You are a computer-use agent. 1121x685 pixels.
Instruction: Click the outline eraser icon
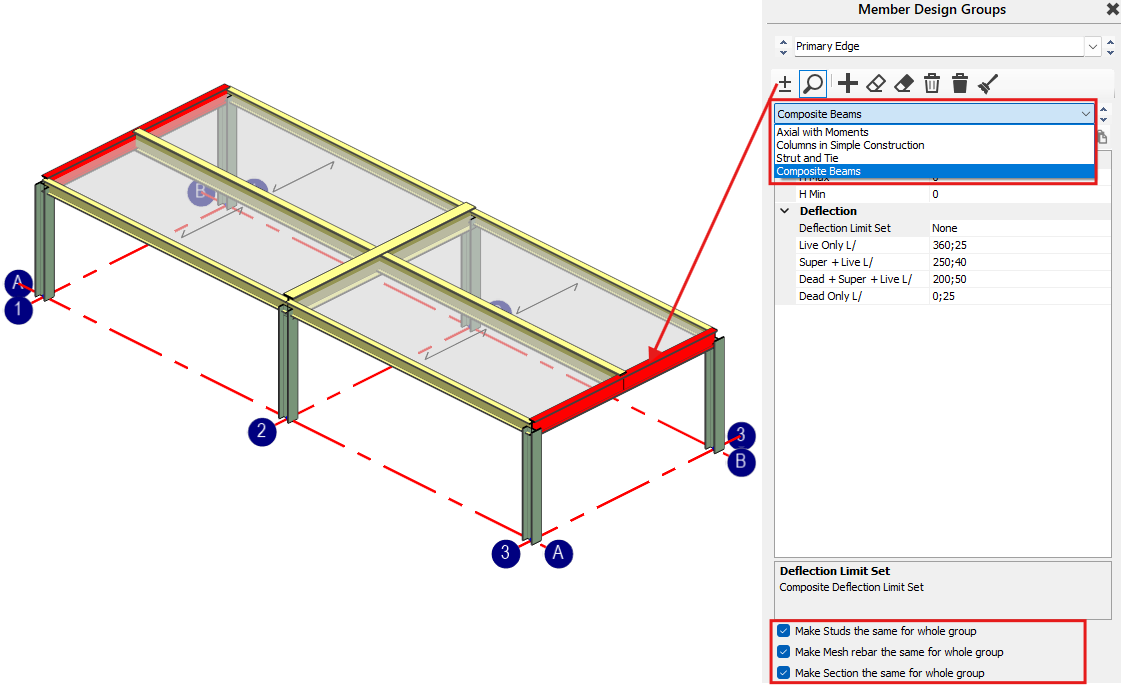click(x=876, y=84)
